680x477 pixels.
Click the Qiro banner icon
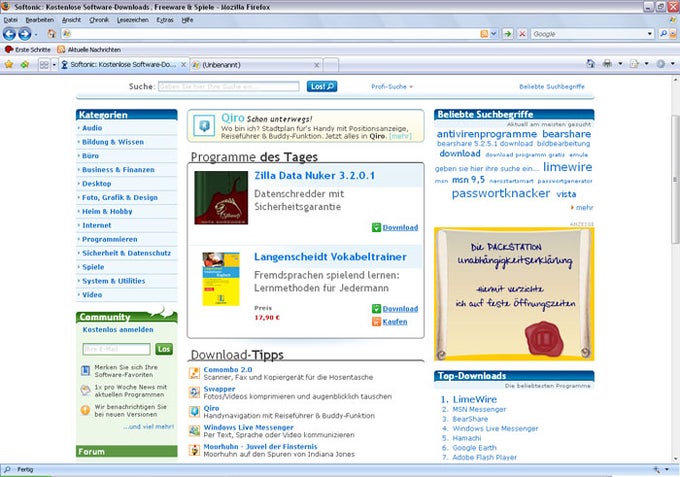(x=204, y=126)
